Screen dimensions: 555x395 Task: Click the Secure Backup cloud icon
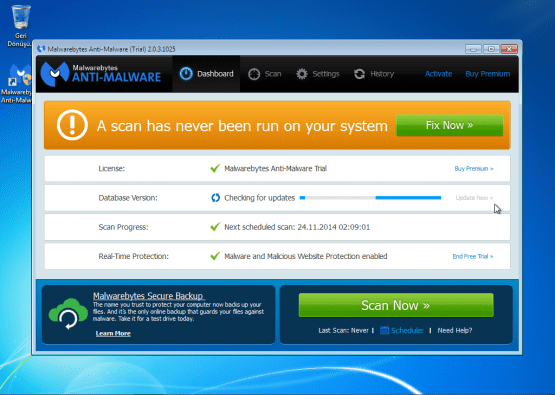coord(68,314)
